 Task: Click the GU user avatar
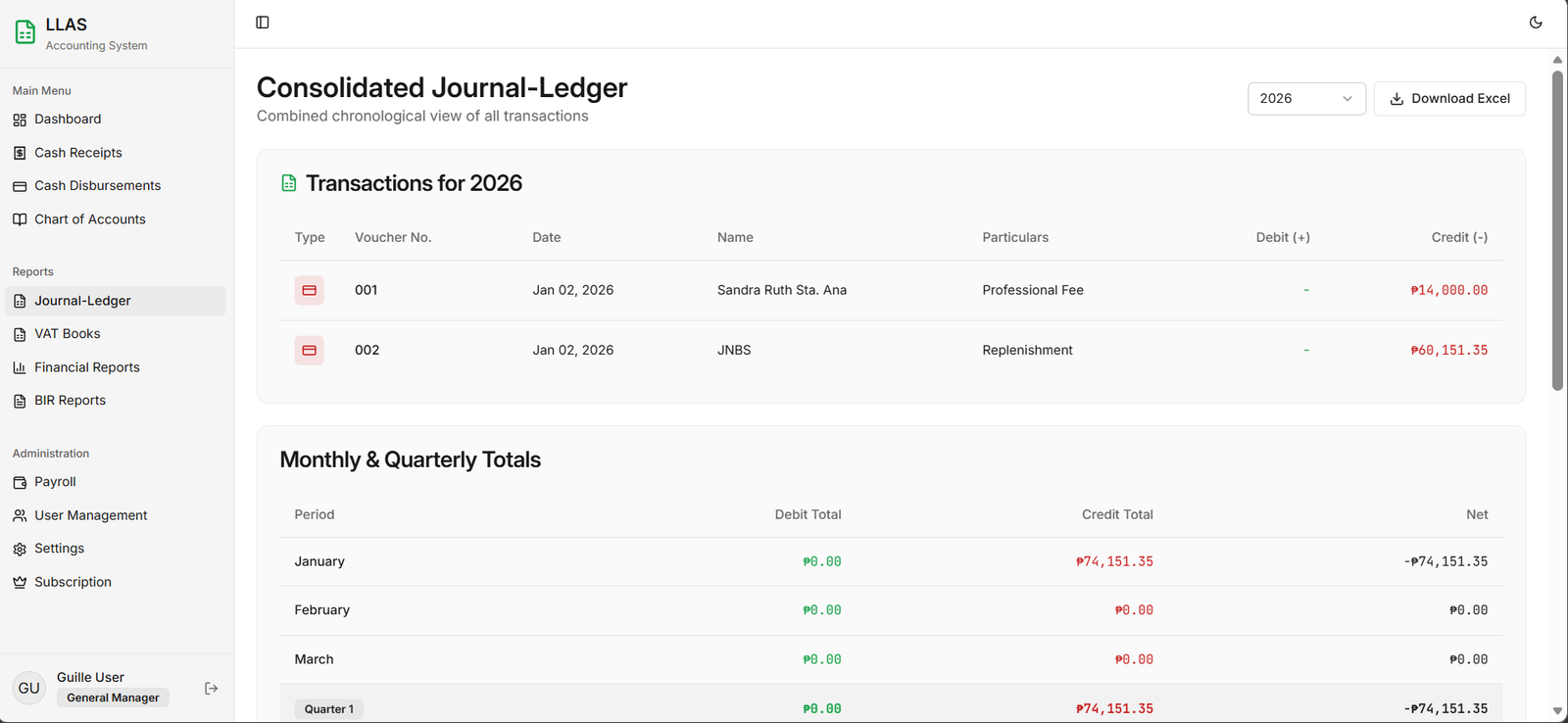[29, 688]
